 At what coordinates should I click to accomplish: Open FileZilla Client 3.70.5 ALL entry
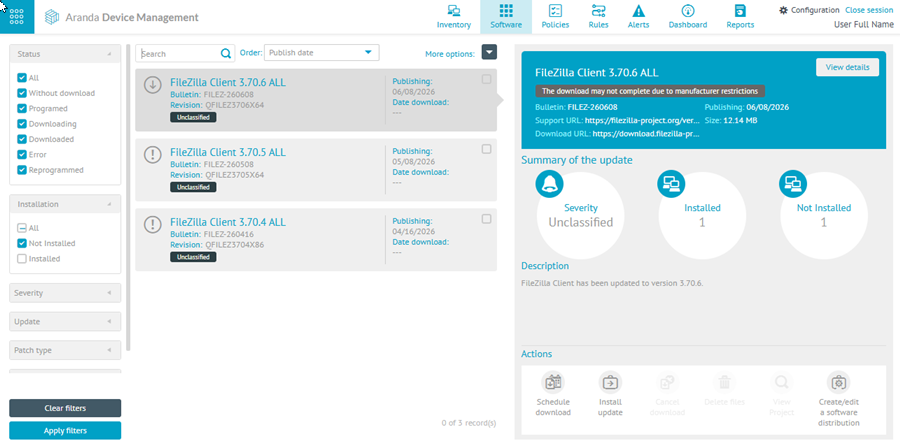(228, 153)
